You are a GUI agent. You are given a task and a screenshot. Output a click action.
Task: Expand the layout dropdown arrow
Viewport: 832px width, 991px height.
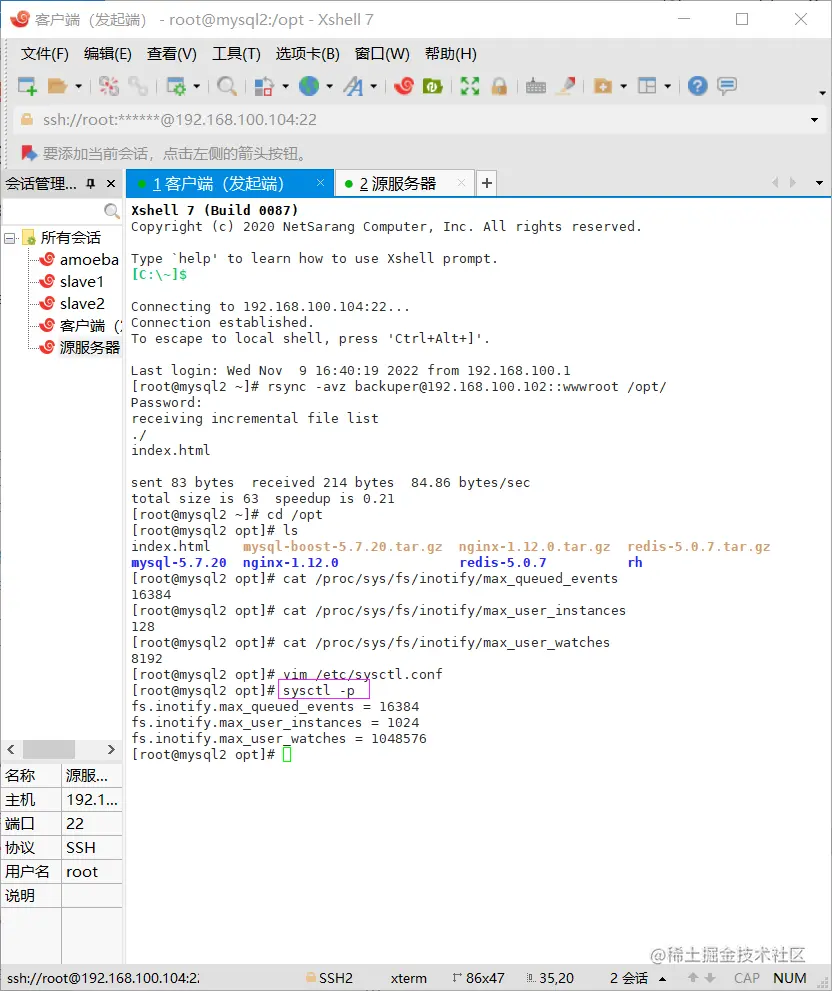[x=668, y=86]
